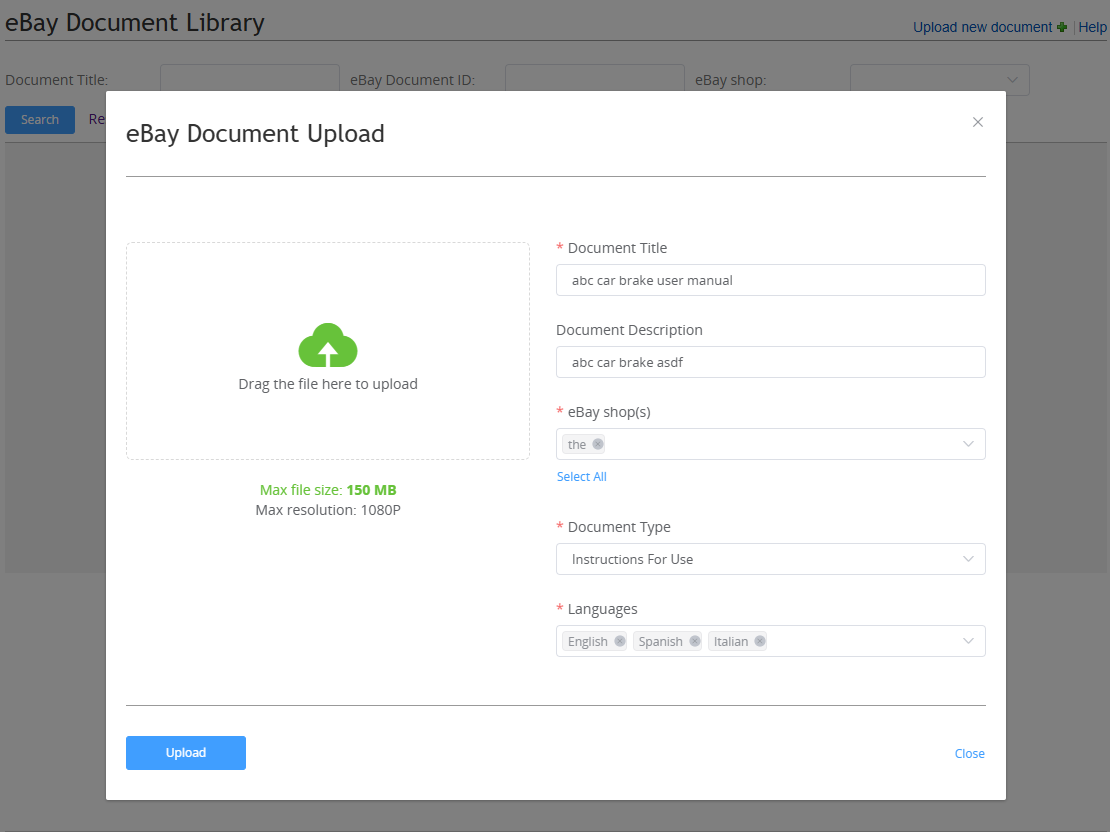The image size is (1110, 832).
Task: Focus the Document Description field
Action: (770, 362)
